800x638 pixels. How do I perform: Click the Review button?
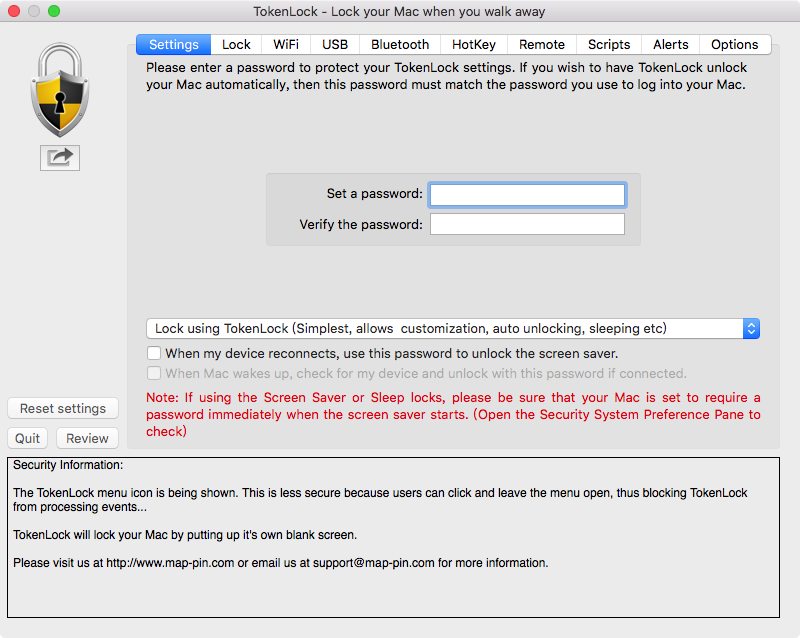[87, 438]
